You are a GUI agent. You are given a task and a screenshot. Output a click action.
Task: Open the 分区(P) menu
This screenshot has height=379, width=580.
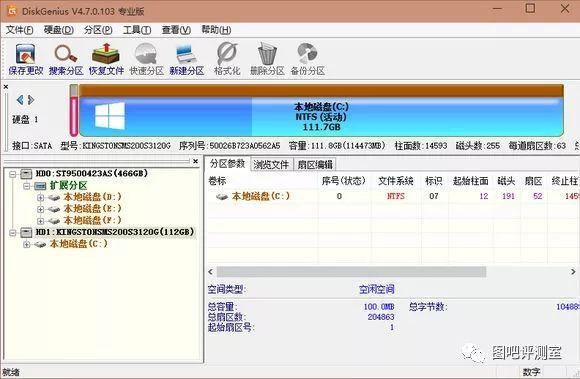point(98,30)
